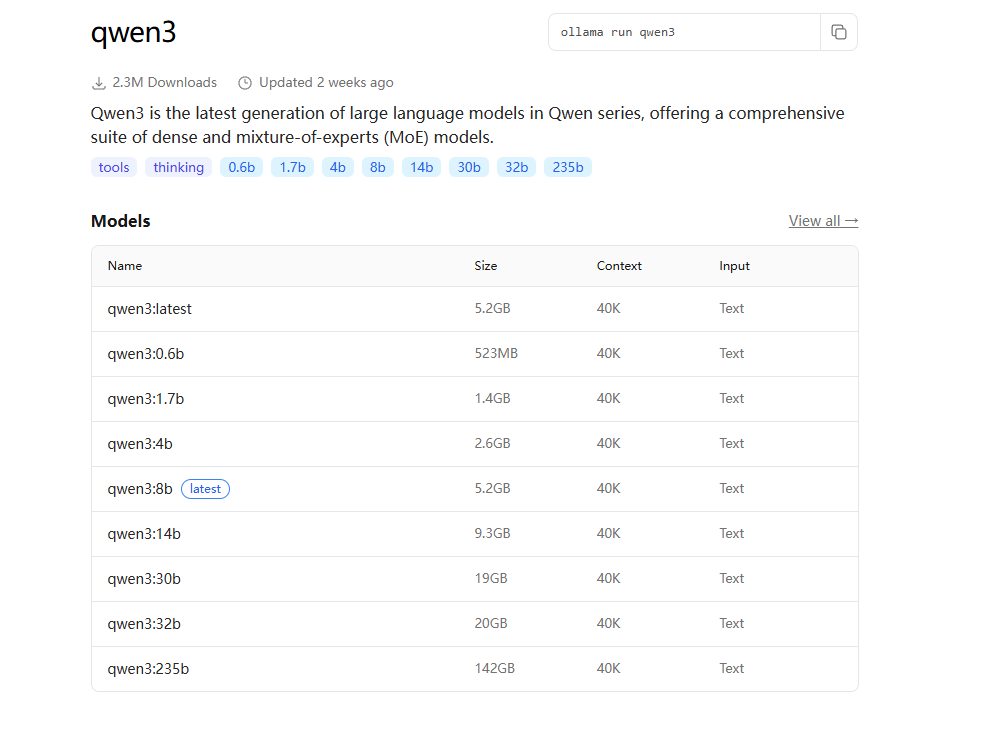Click the Size column header
The width and height of the screenshot is (1006, 736).
pyautogui.click(x=486, y=266)
